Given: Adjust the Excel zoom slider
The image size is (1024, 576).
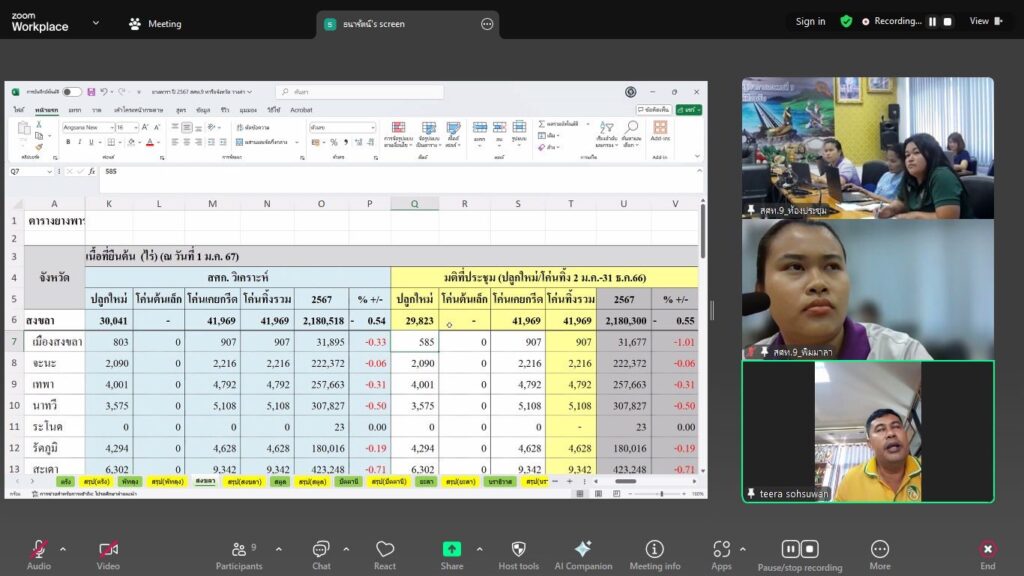Looking at the screenshot, I should [x=661, y=493].
